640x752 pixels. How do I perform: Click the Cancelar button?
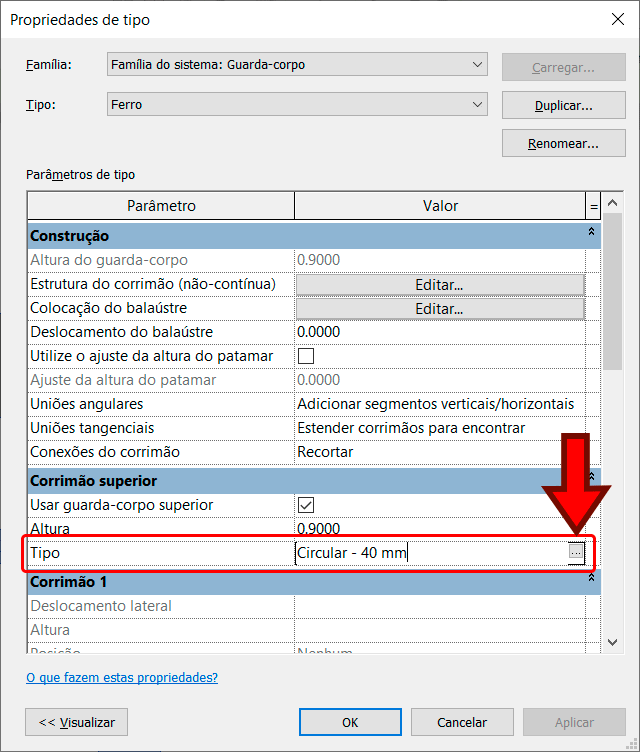pyautogui.click(x=462, y=722)
